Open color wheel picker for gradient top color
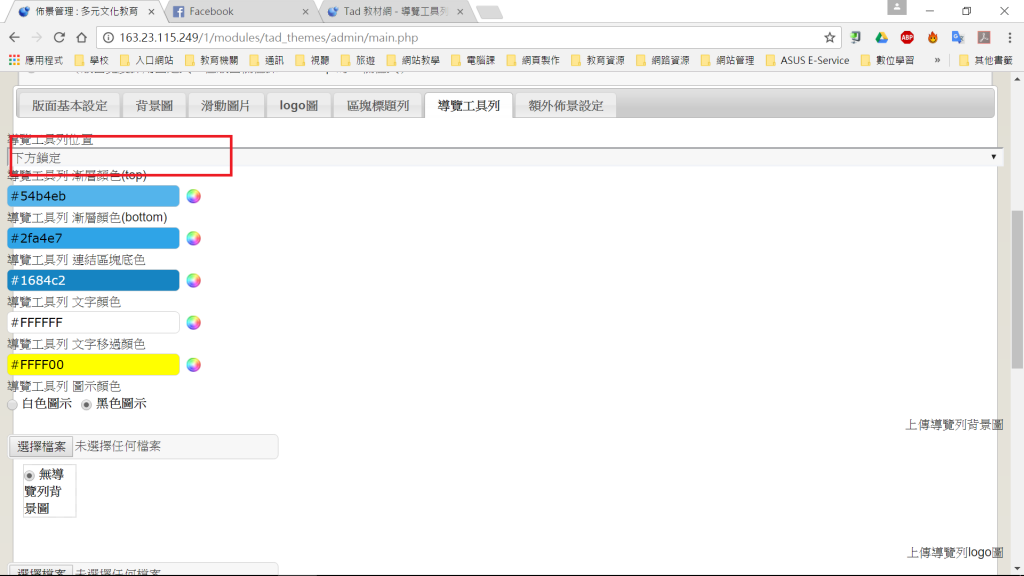 [x=194, y=196]
